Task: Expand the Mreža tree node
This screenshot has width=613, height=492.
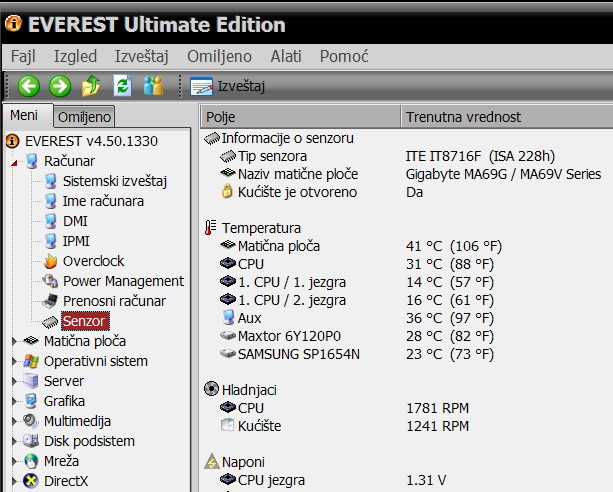Action: tap(14, 461)
